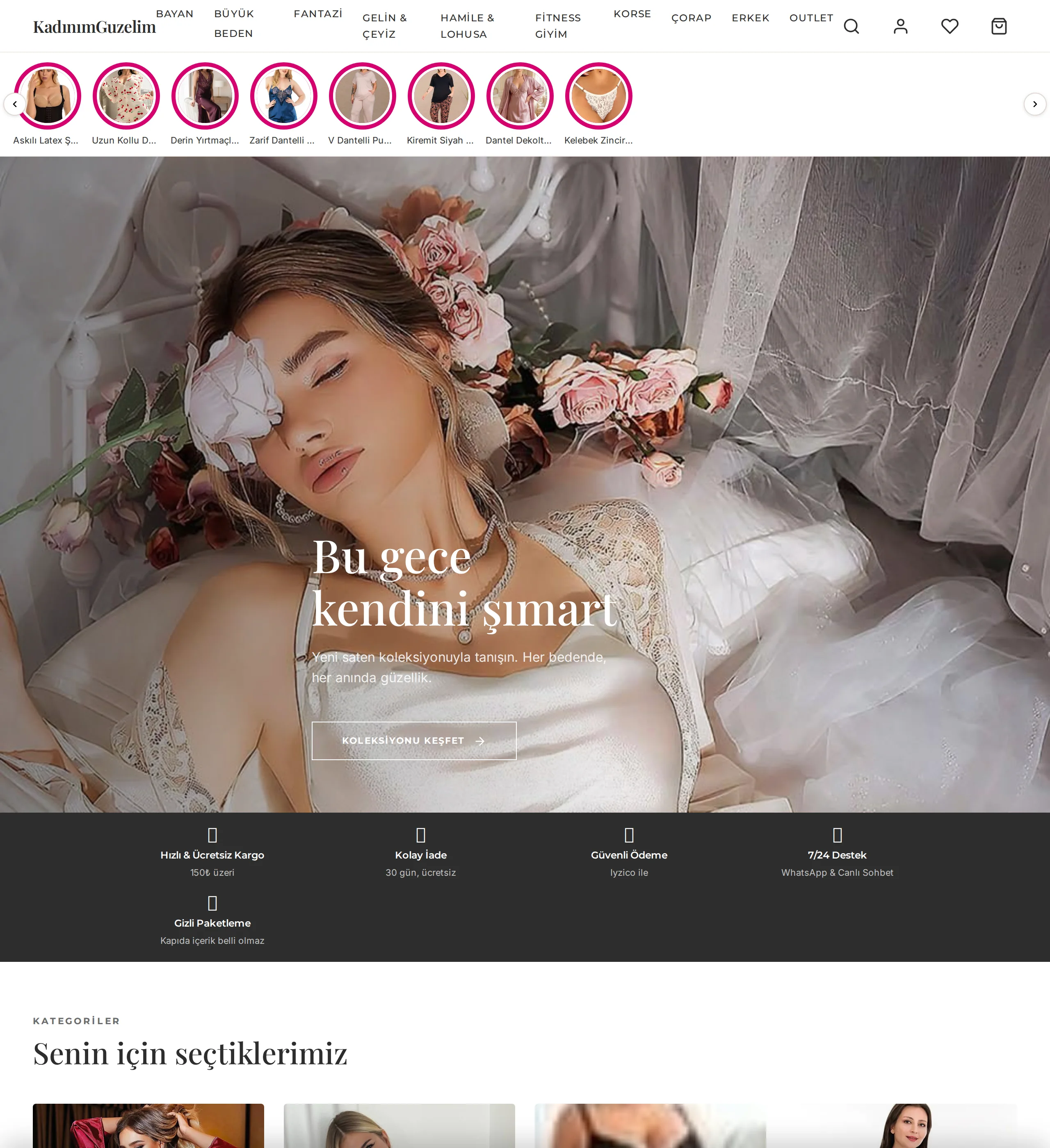Click the Güvenli Ödeme icon
The image size is (1050, 1148).
click(x=629, y=835)
